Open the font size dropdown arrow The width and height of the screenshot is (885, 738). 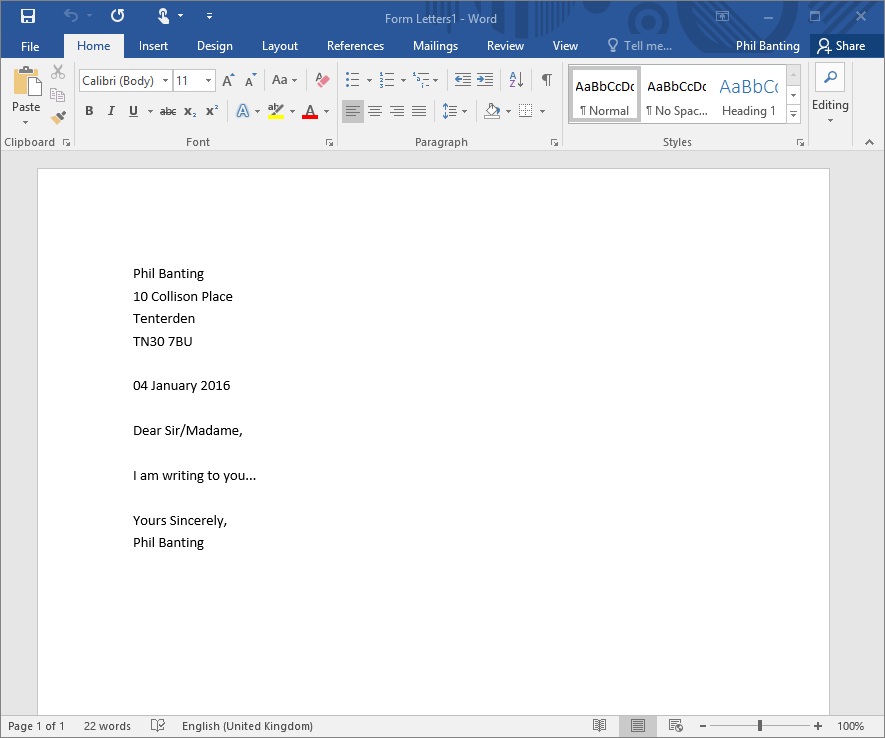click(208, 81)
